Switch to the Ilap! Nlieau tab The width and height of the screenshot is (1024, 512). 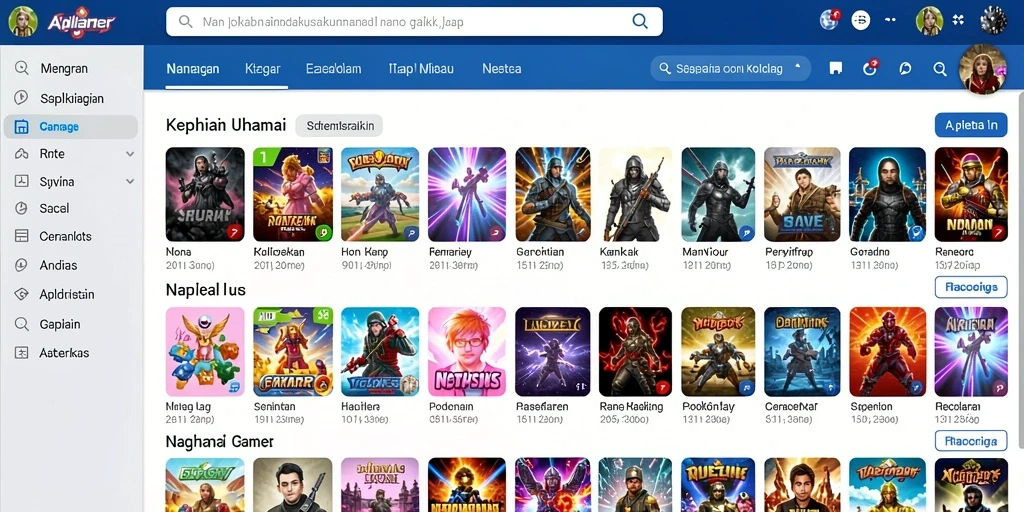(421, 69)
